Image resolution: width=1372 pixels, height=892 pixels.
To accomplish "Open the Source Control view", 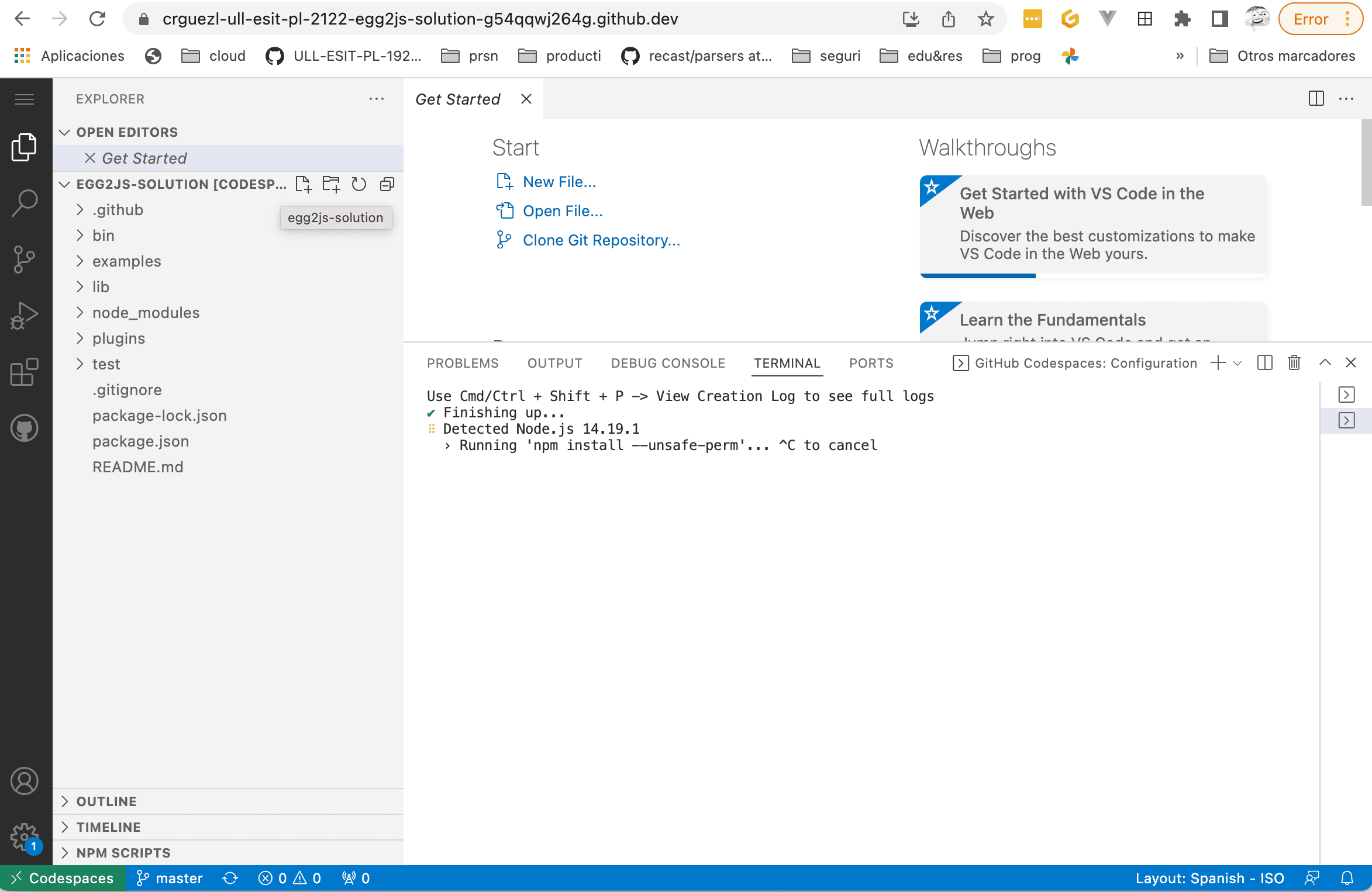I will pos(25,259).
